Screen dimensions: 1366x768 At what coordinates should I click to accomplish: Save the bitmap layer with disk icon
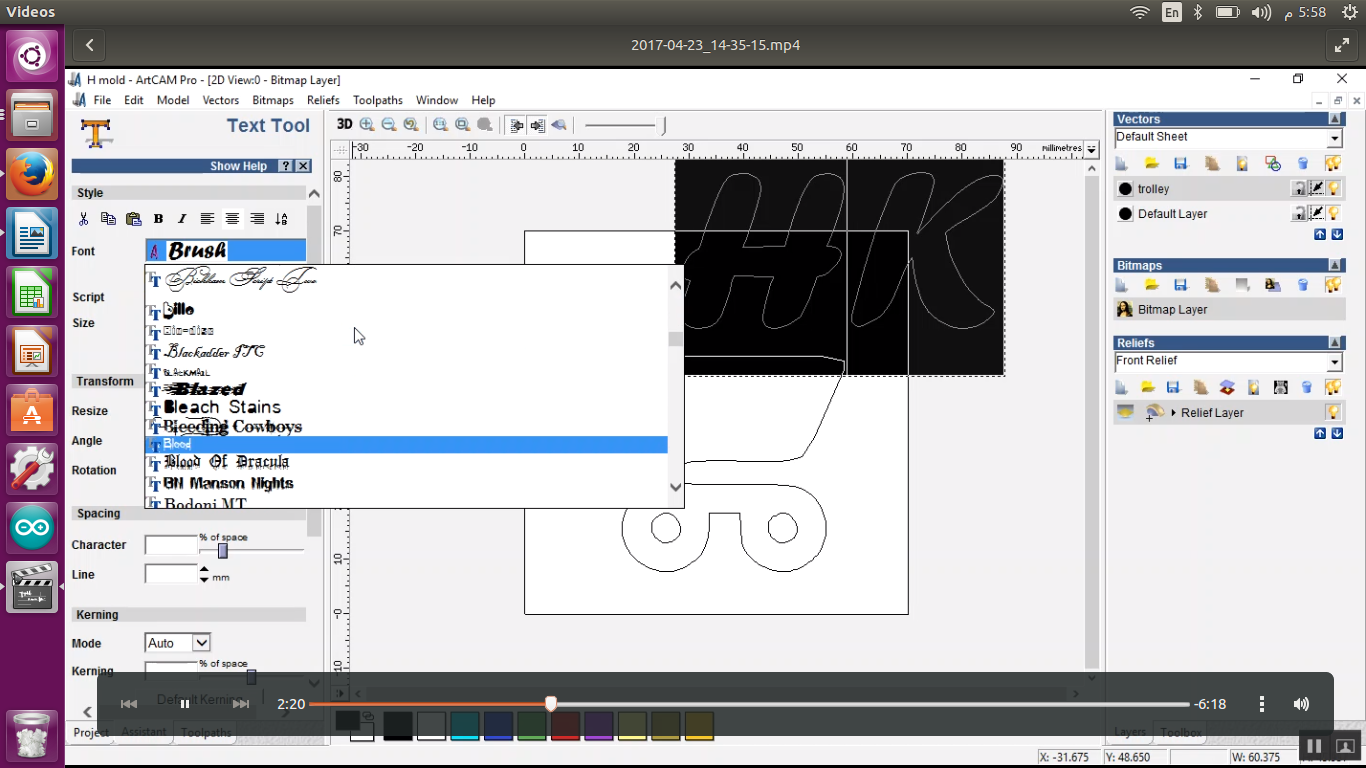[1181, 285]
